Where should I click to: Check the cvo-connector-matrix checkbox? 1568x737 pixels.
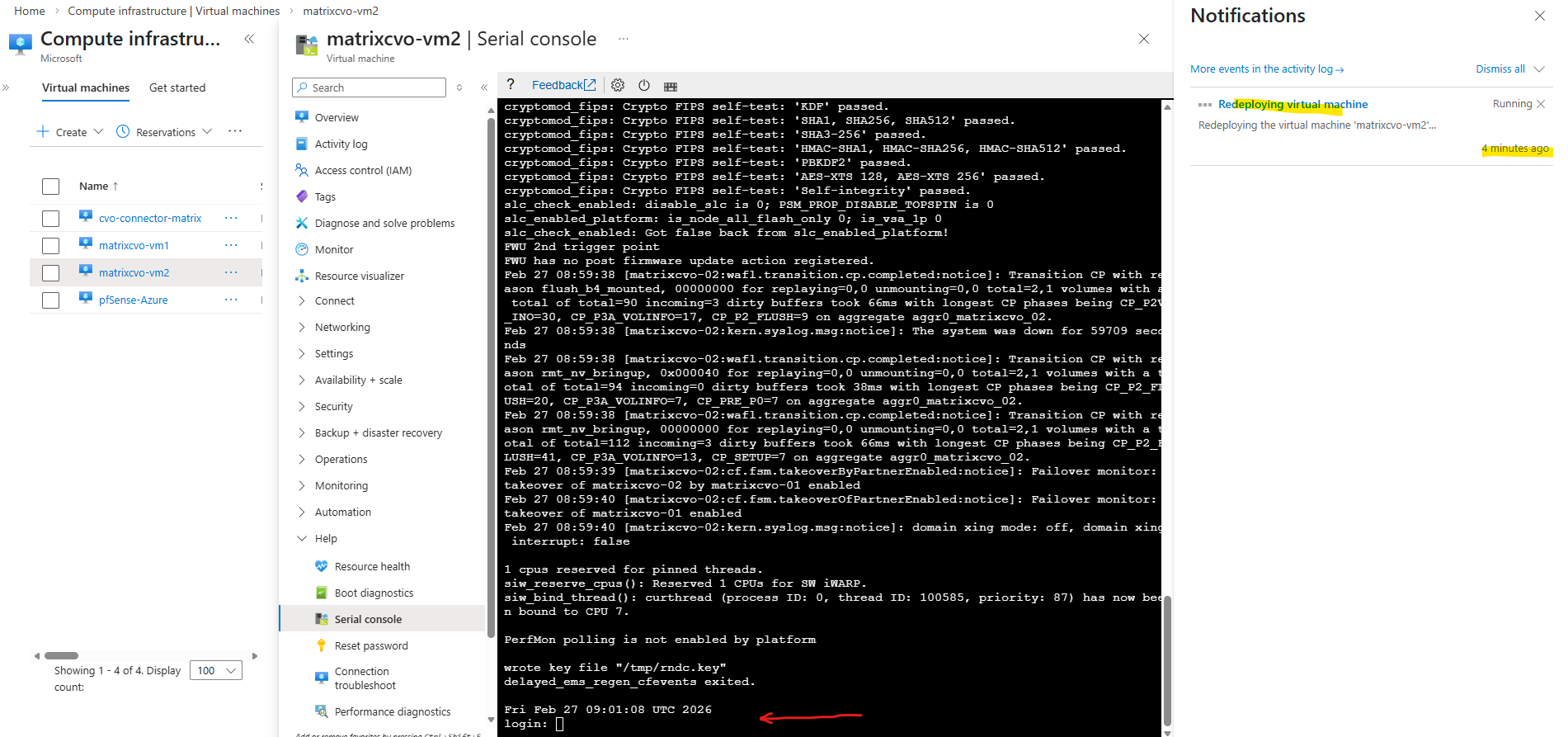[51, 219]
